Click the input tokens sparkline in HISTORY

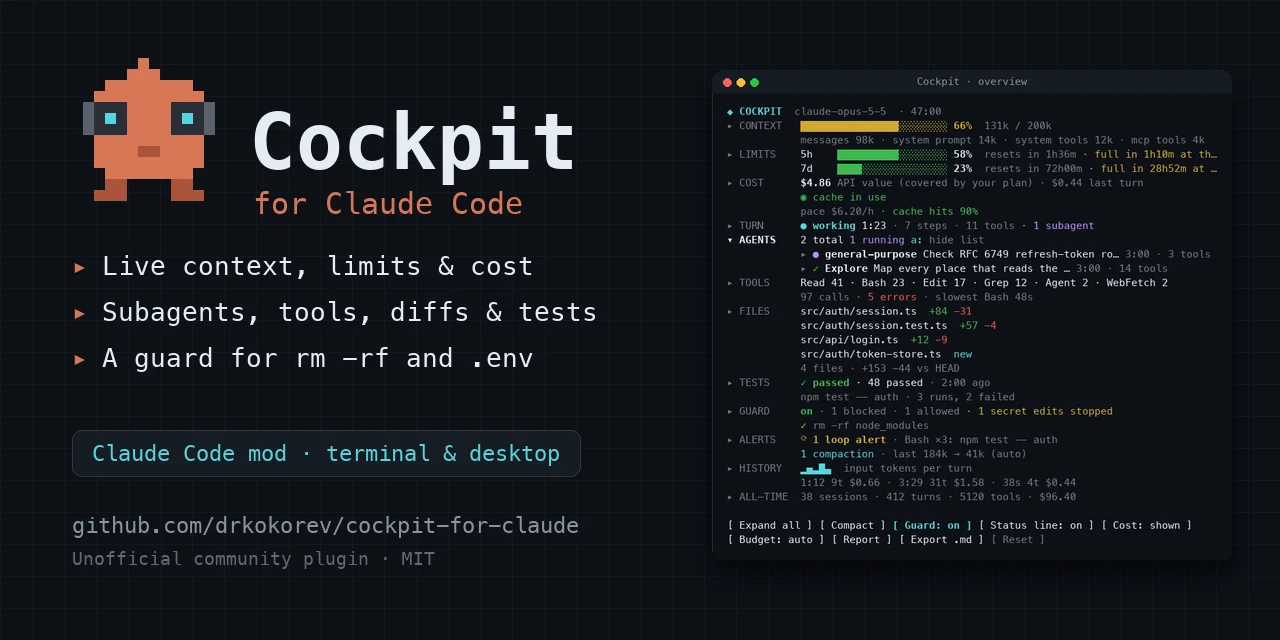816,468
